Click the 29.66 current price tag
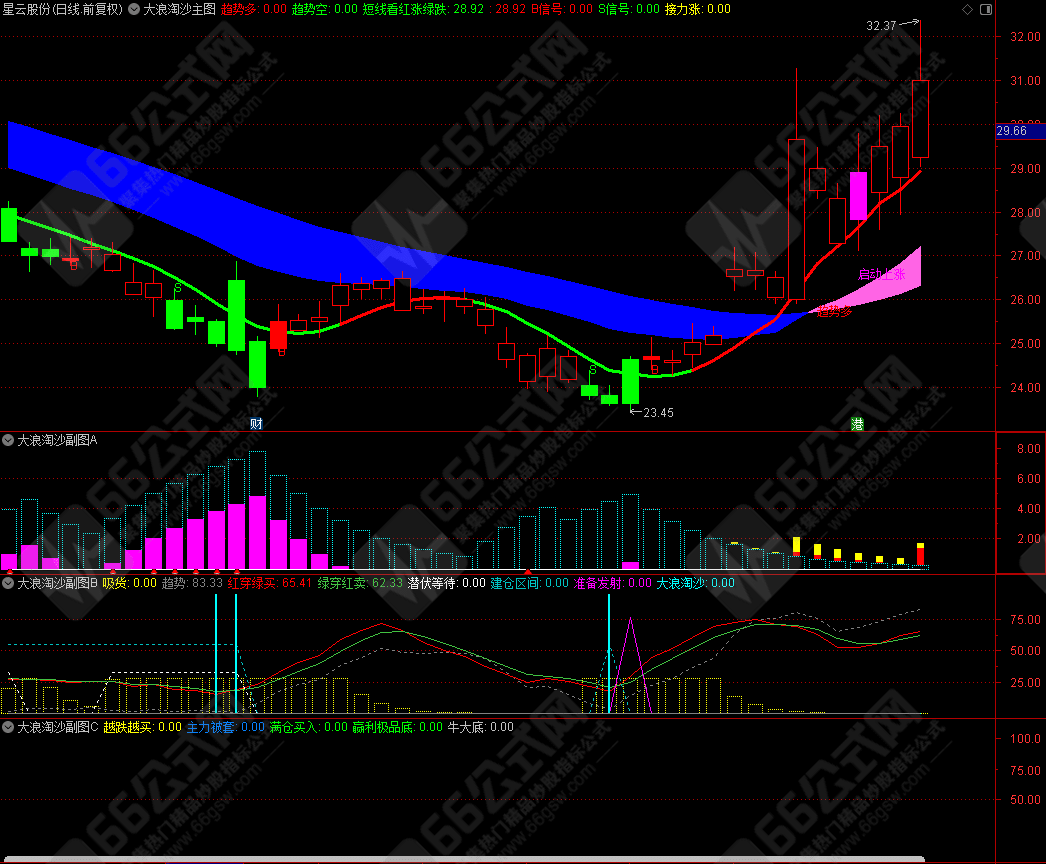The image size is (1046, 864). [x=1019, y=131]
